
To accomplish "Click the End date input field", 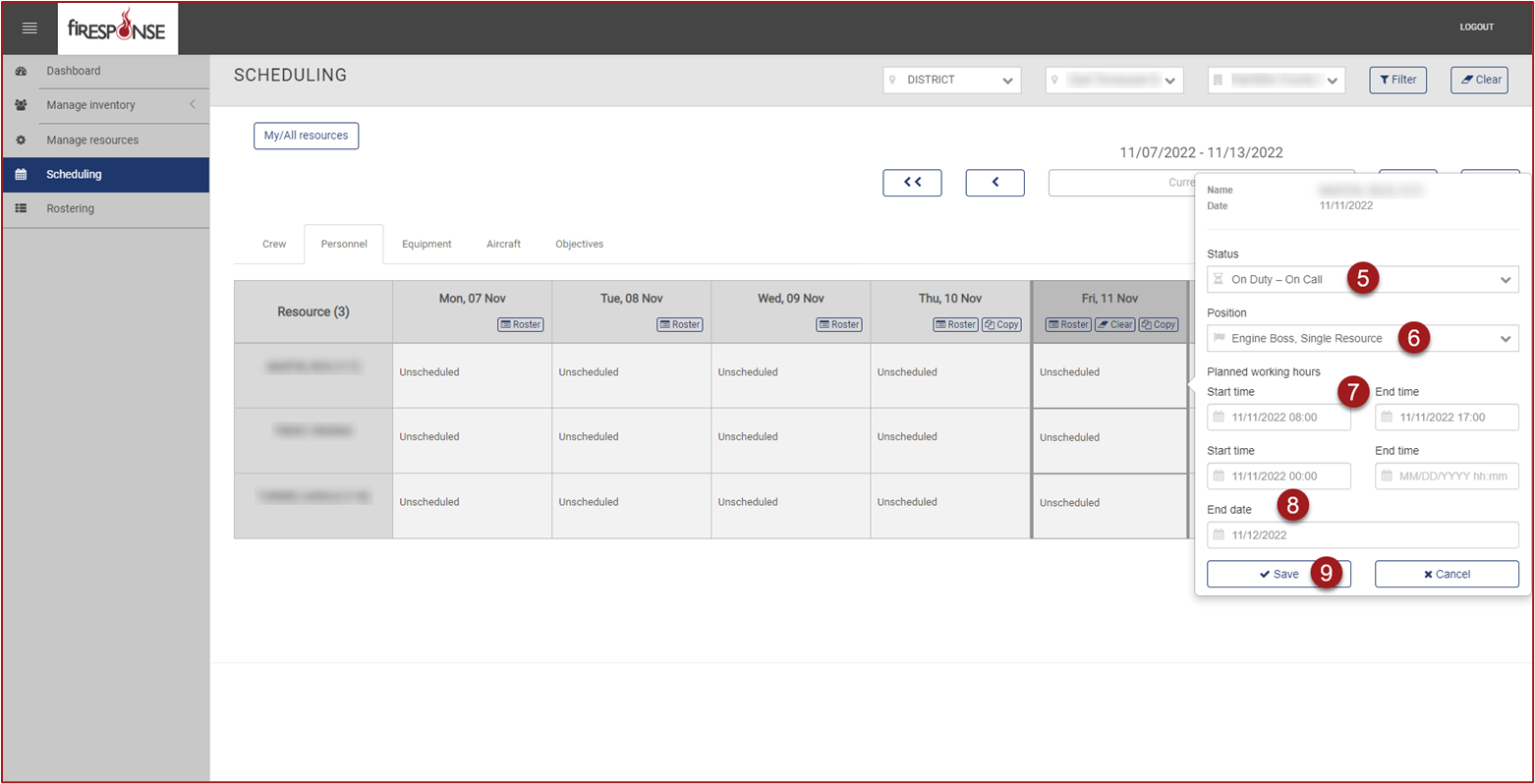I will (1362, 535).
